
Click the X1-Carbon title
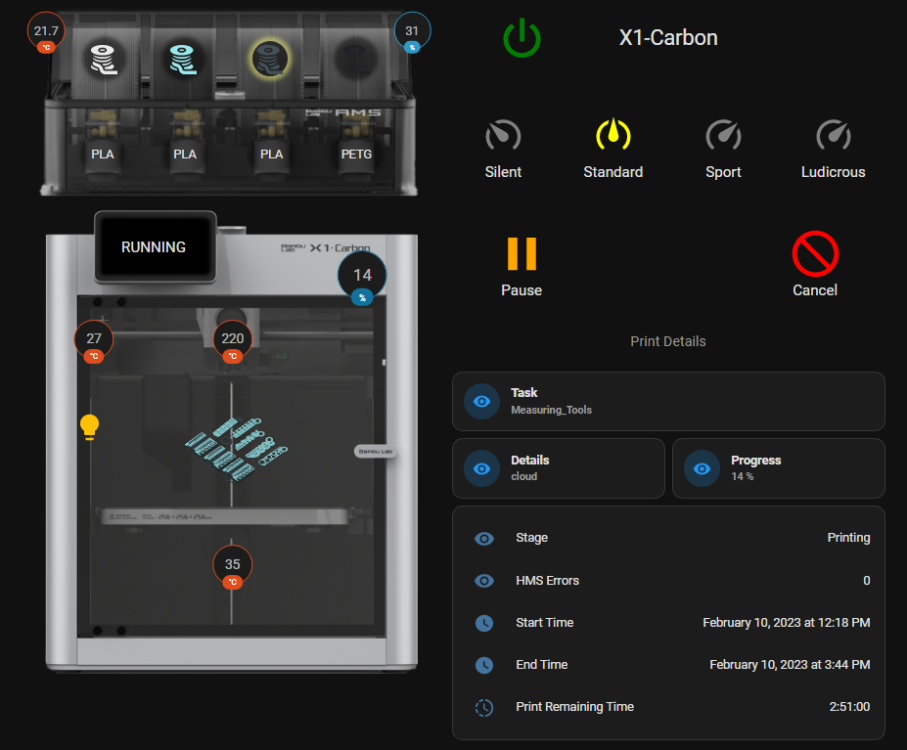[668, 38]
